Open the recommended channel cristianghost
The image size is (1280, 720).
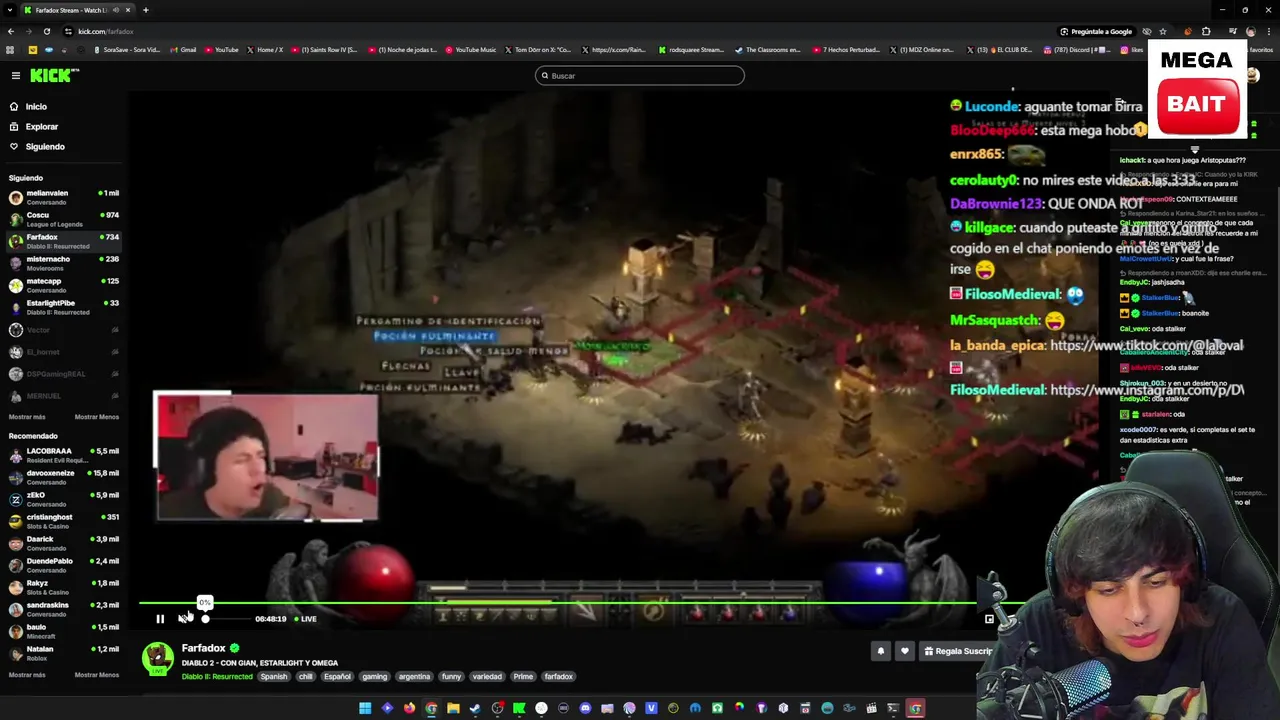(64, 521)
